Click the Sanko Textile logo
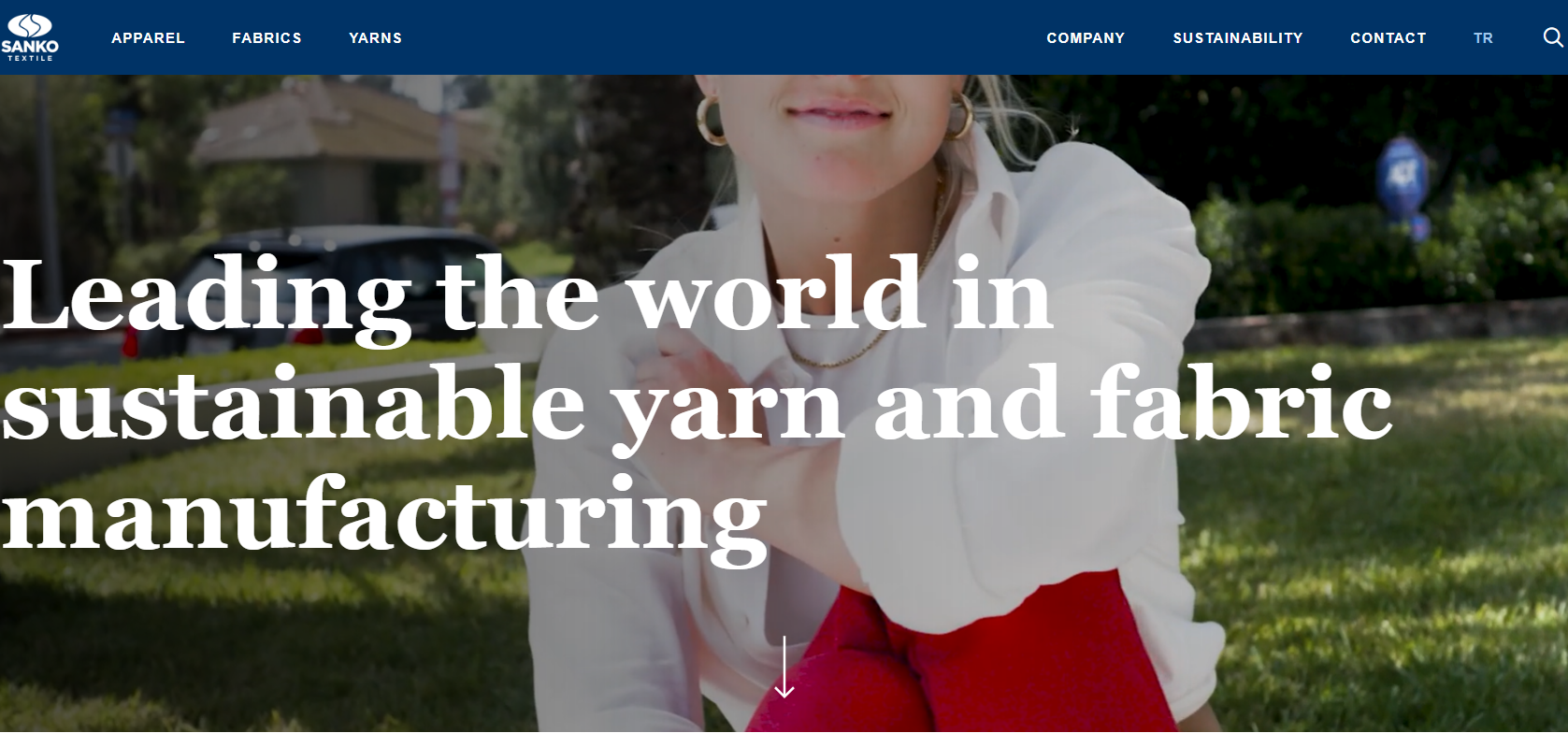 [x=30, y=37]
